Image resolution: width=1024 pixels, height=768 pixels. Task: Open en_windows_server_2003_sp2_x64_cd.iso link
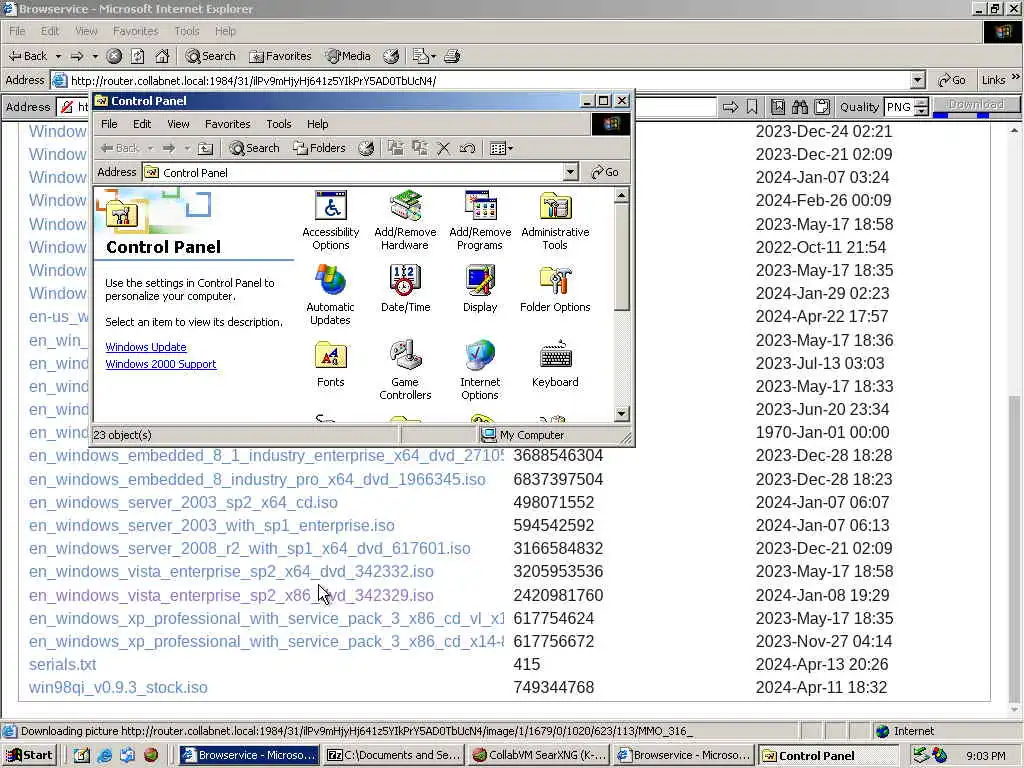point(183,502)
